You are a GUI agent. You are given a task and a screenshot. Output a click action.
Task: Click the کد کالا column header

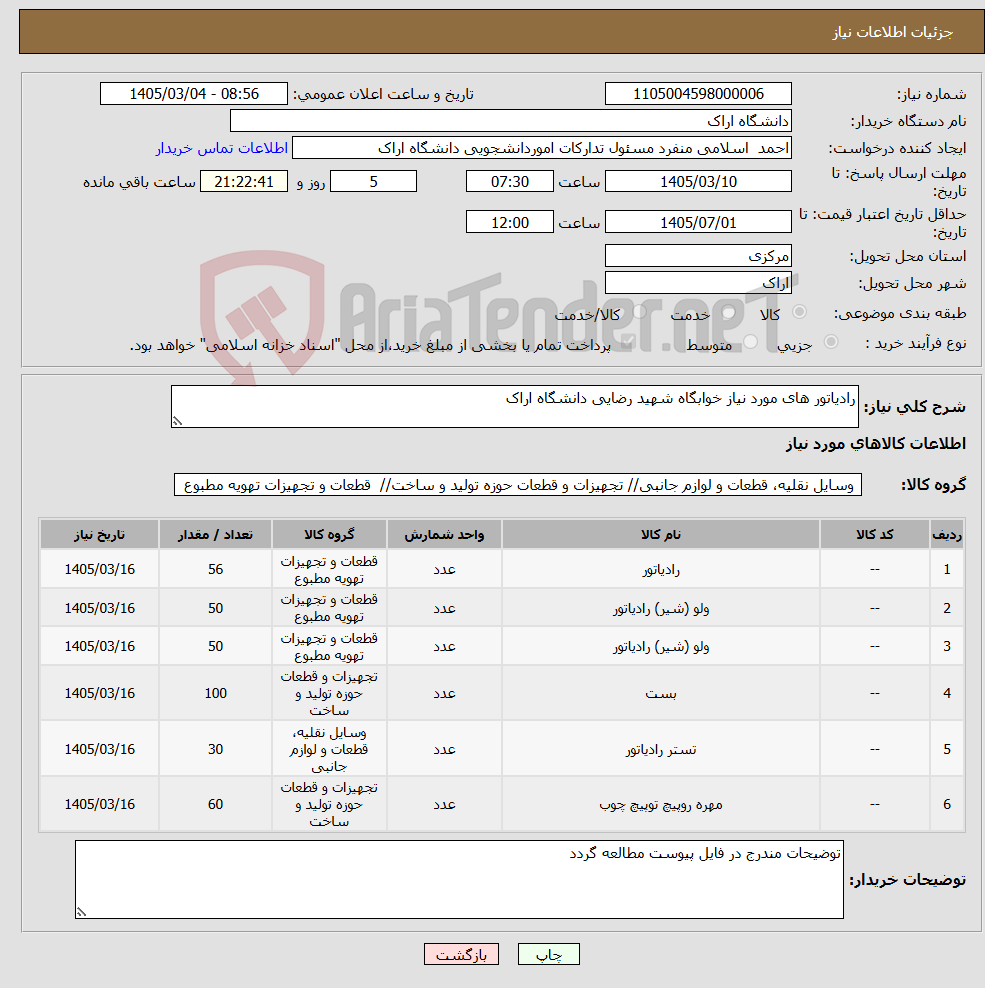point(874,534)
